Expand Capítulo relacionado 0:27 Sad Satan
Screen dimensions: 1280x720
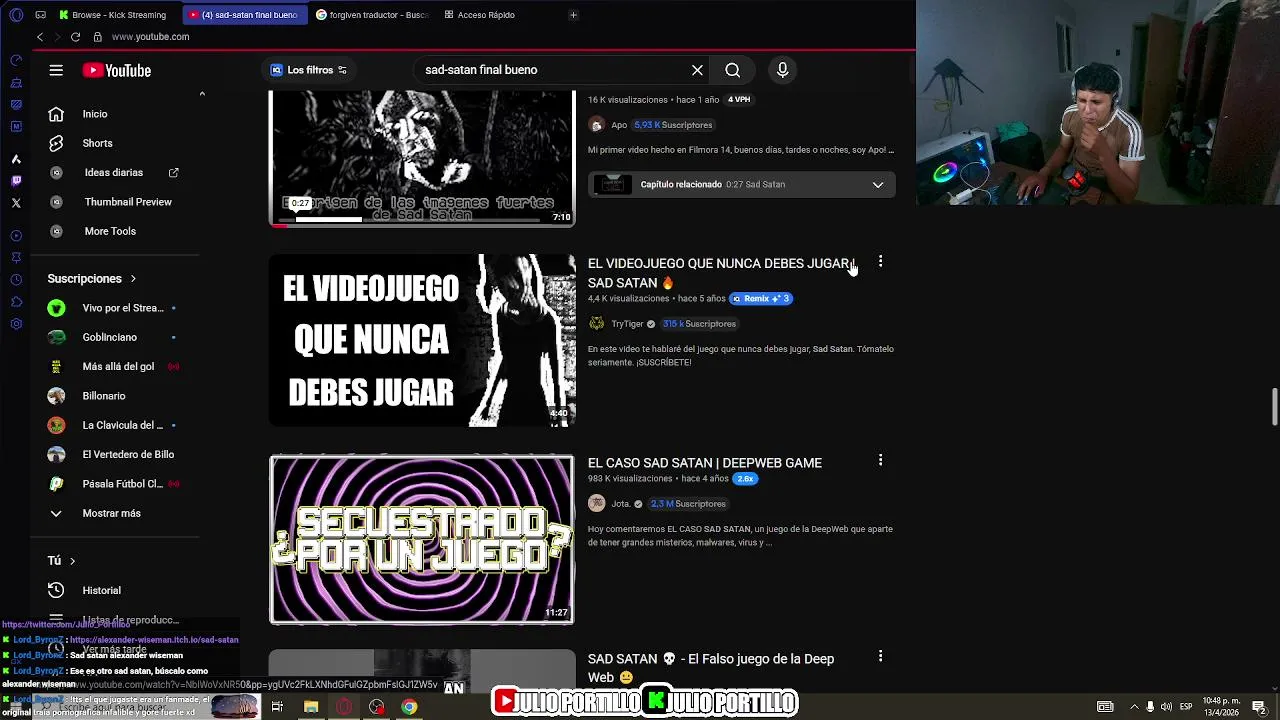pyautogui.click(x=741, y=184)
